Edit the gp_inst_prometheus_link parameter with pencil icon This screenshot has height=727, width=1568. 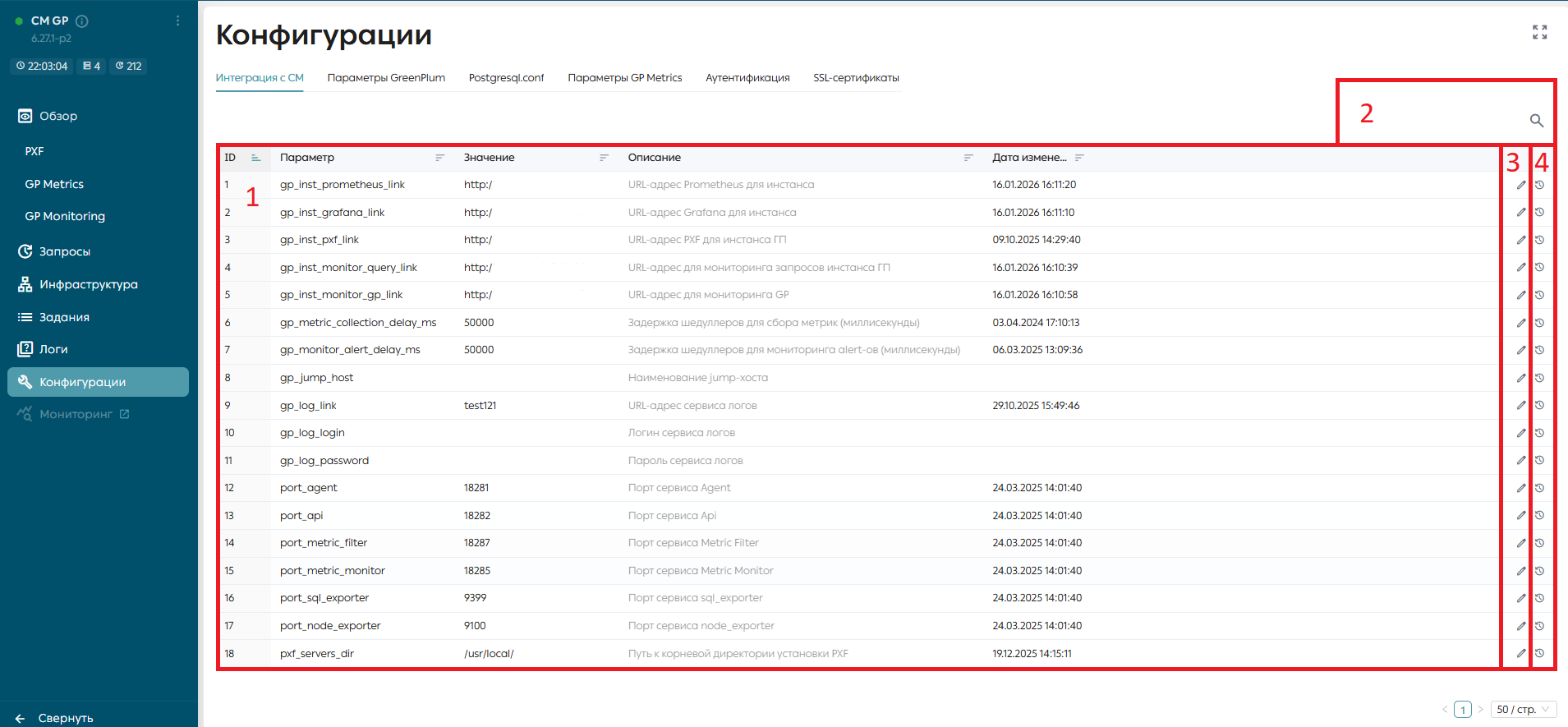[x=1520, y=185]
